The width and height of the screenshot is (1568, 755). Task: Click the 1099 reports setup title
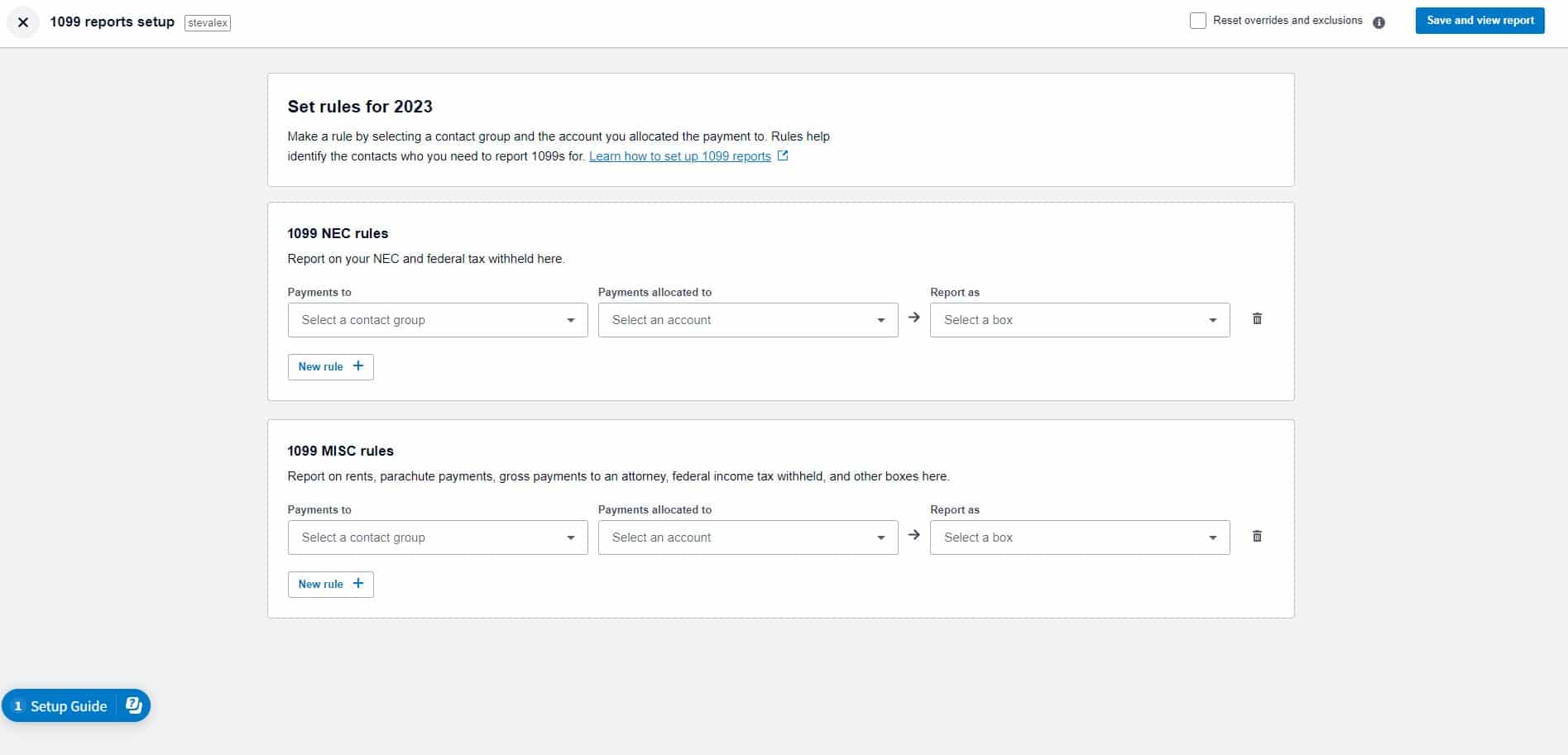tap(112, 22)
